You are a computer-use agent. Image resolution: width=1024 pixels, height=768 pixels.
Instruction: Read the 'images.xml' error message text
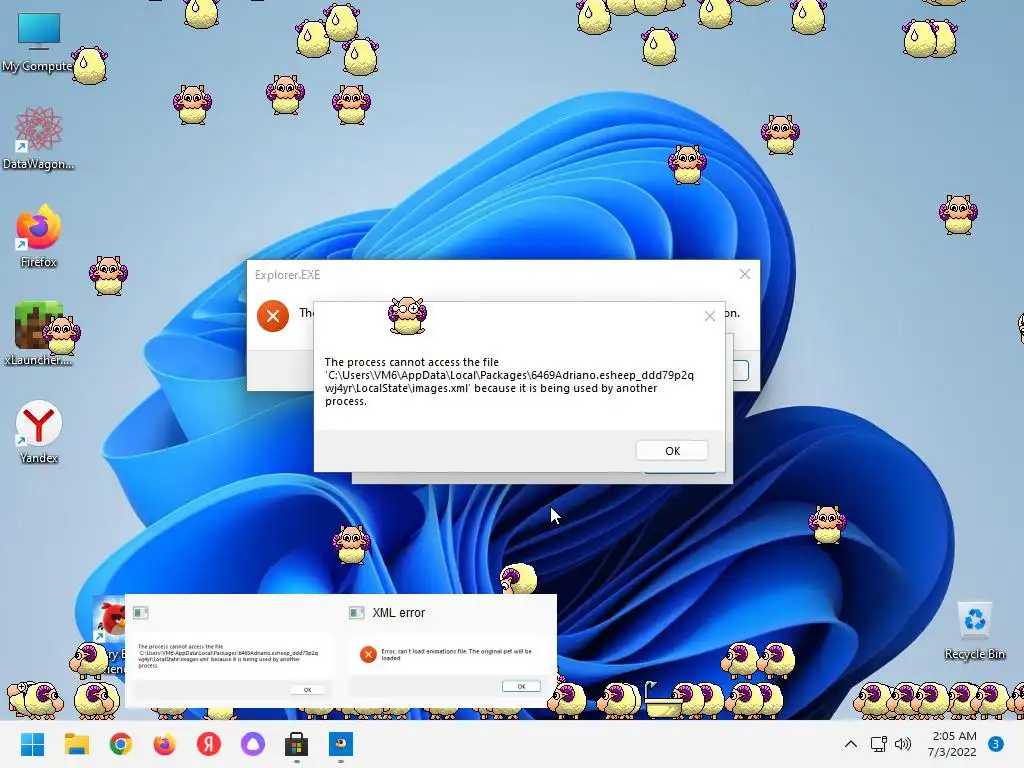pos(509,381)
